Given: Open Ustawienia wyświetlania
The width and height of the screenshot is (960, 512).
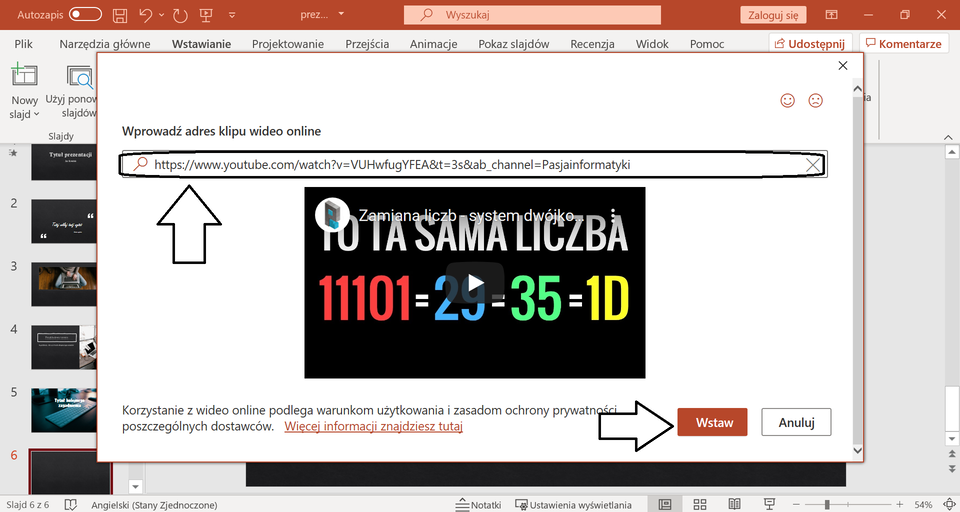Looking at the screenshot, I should pyautogui.click(x=574, y=505).
